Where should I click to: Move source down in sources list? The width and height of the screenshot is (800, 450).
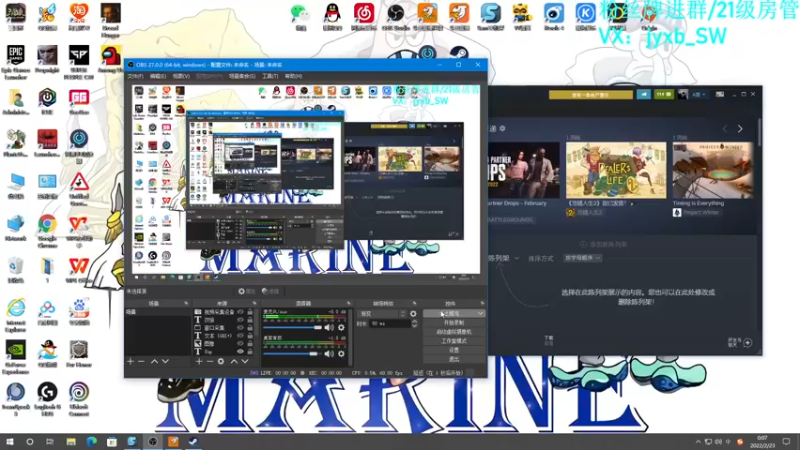pyautogui.click(x=245, y=361)
